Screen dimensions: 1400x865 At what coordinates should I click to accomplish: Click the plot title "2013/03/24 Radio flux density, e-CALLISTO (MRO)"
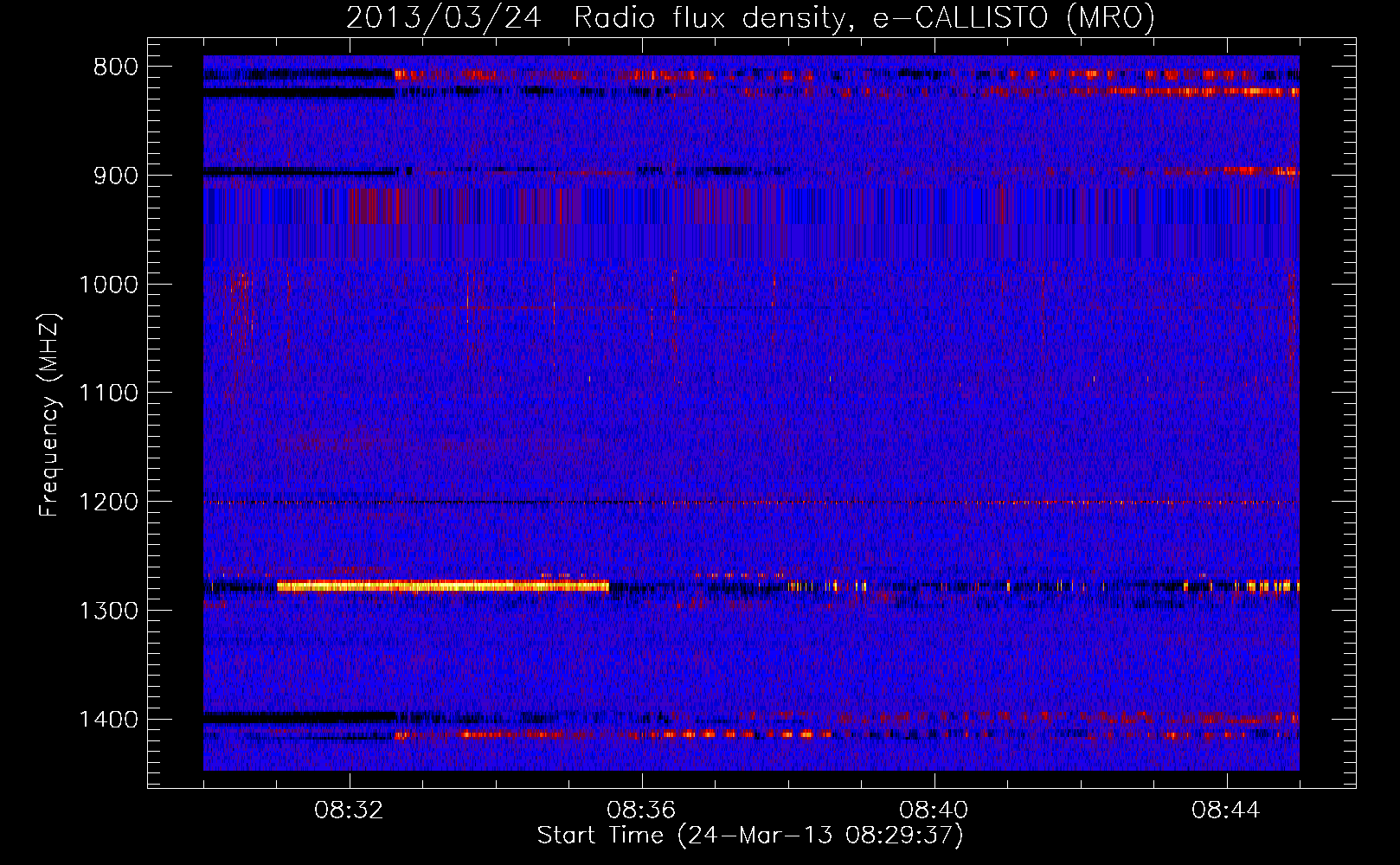pyautogui.click(x=750, y=17)
